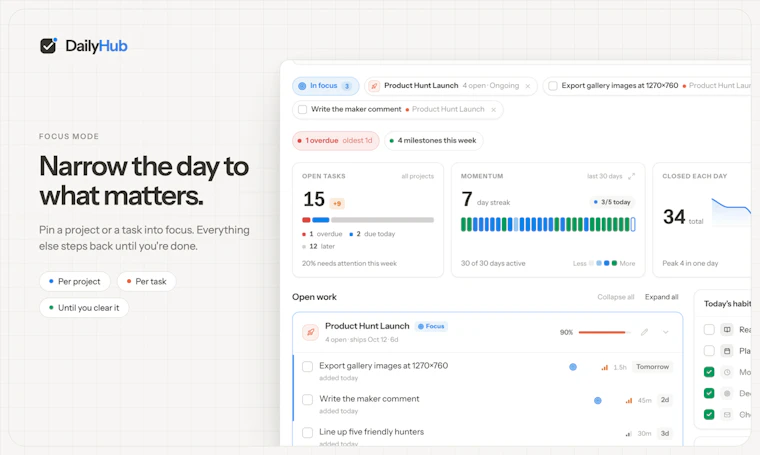Click the Focus badge next to Product Hunt Launch
760x455 pixels.
(x=431, y=327)
